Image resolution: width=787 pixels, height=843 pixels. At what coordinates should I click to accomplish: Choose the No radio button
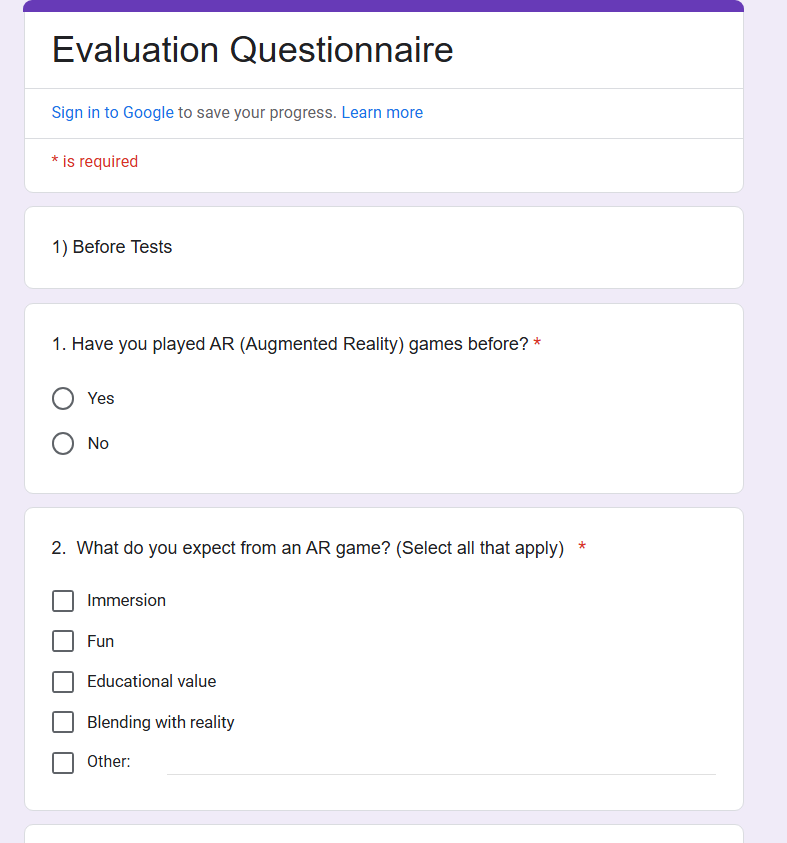click(x=63, y=444)
